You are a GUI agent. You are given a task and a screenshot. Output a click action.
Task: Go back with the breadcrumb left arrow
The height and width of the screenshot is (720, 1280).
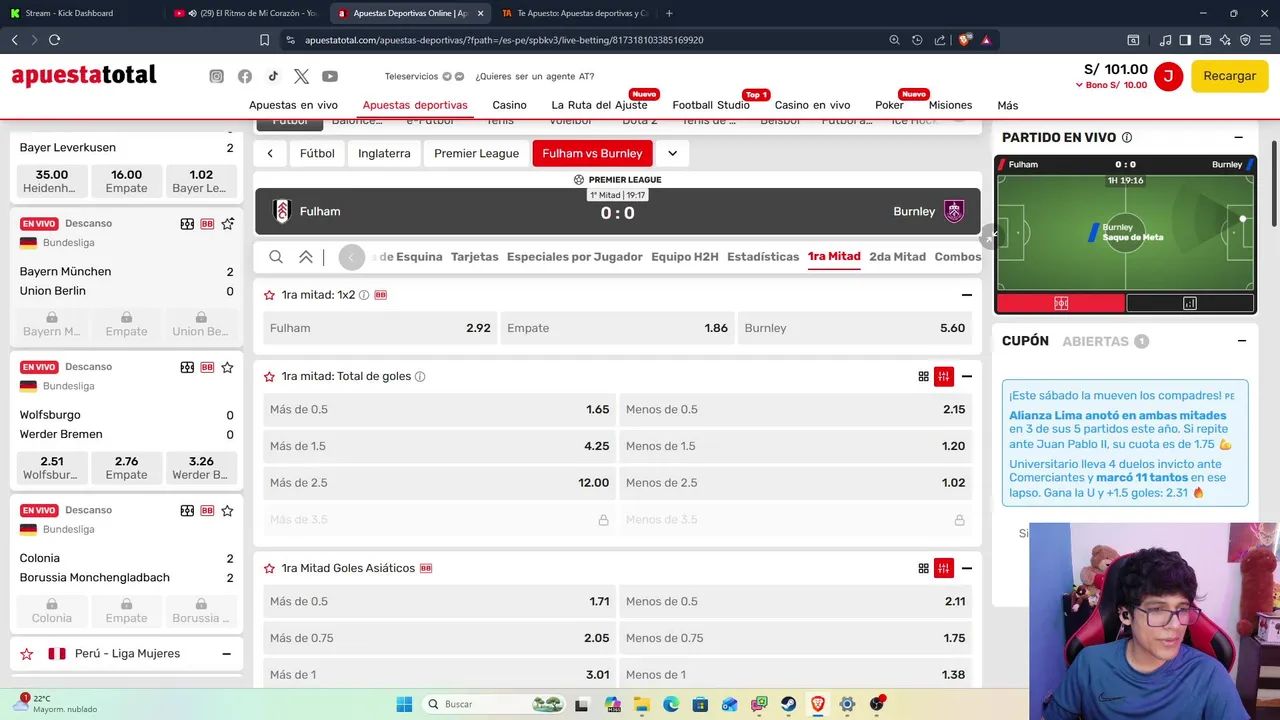coord(270,153)
